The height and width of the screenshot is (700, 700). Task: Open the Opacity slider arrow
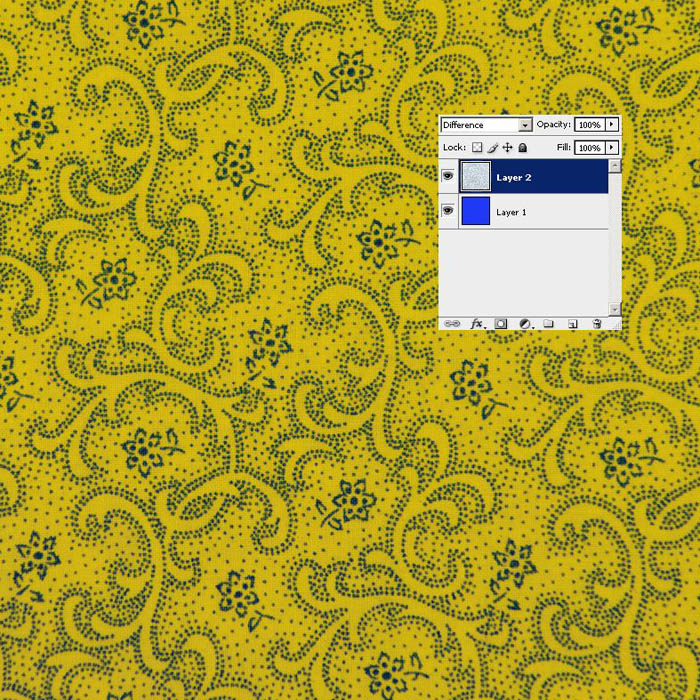click(x=612, y=125)
